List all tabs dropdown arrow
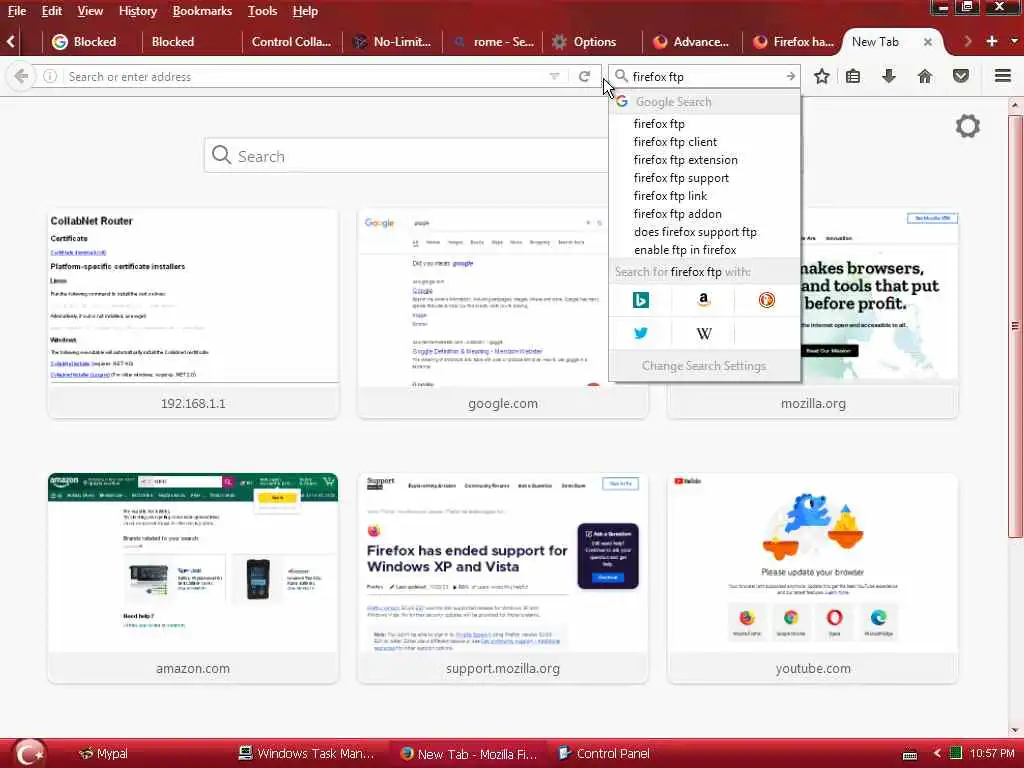This screenshot has width=1024, height=768. 1014,41
